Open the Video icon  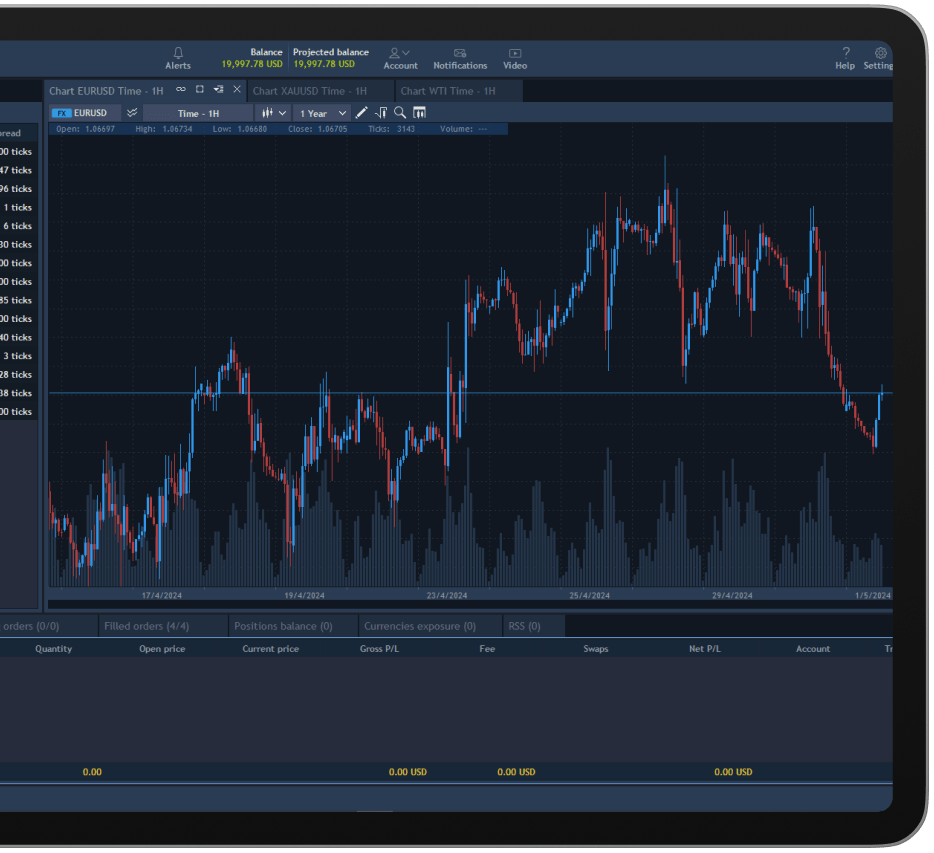point(515,53)
